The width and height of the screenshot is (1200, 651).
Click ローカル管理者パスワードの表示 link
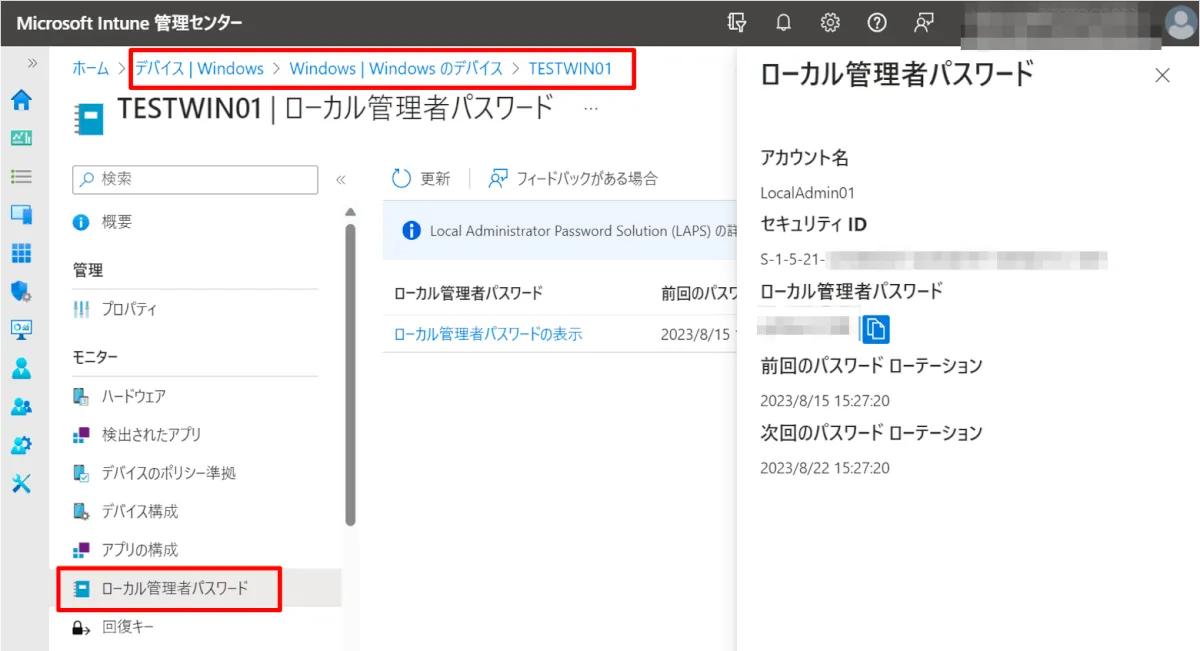(488, 334)
